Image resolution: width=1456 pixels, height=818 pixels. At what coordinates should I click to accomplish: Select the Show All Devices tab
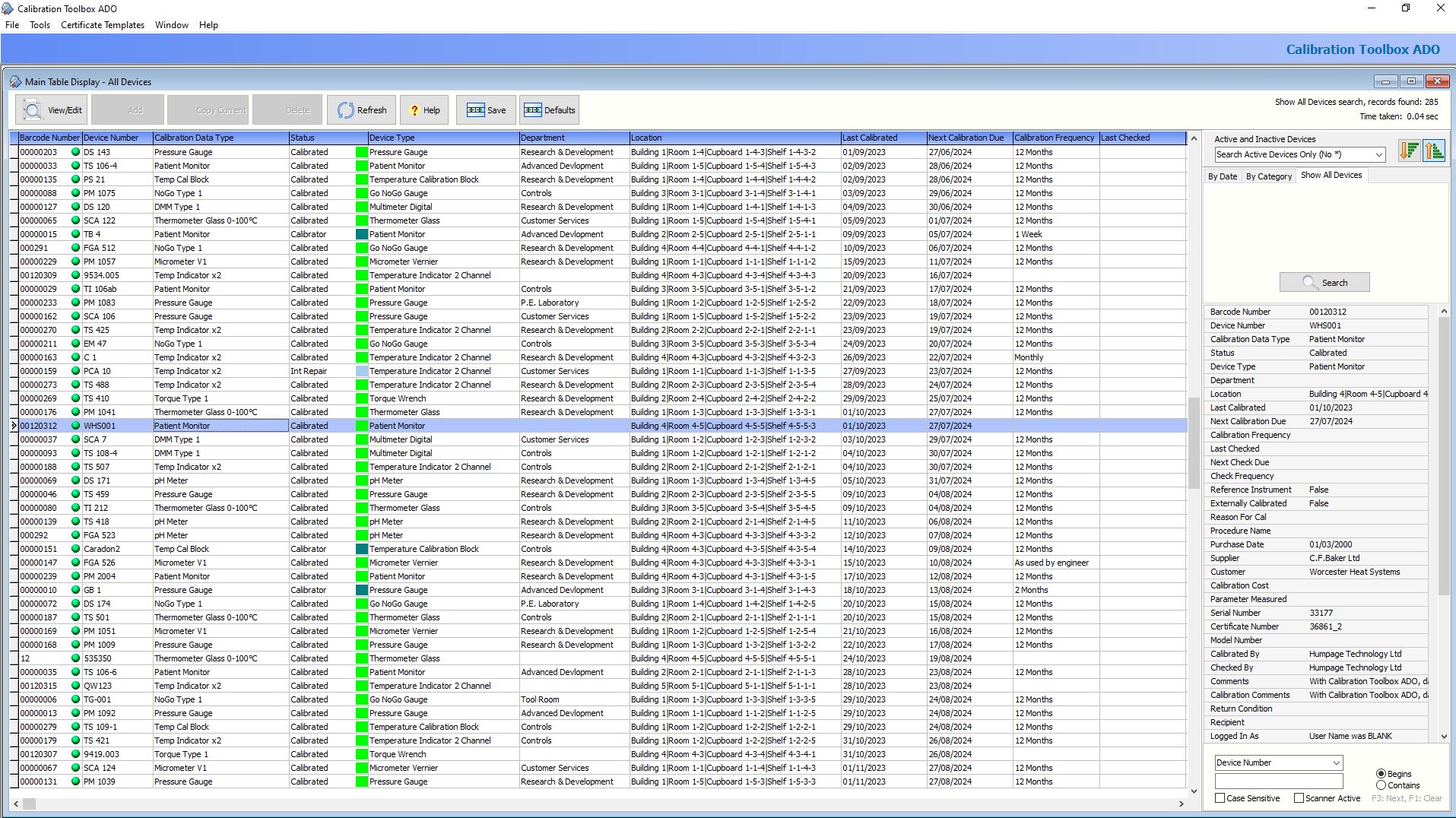tap(1331, 176)
